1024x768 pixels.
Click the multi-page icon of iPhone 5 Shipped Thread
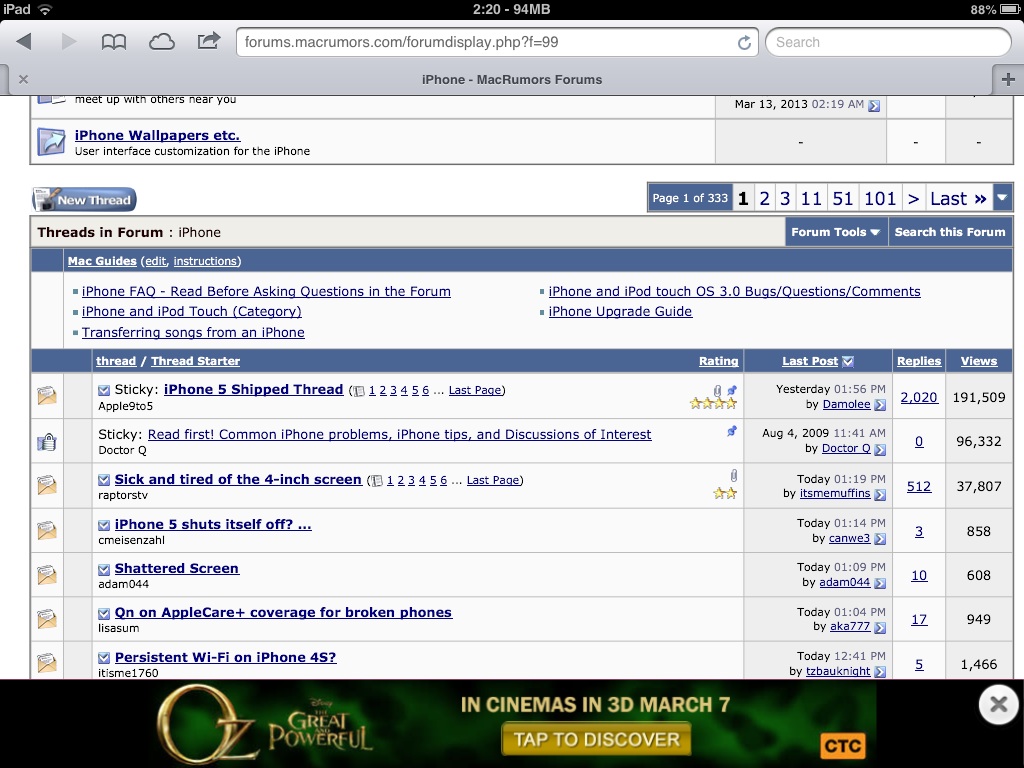click(358, 391)
